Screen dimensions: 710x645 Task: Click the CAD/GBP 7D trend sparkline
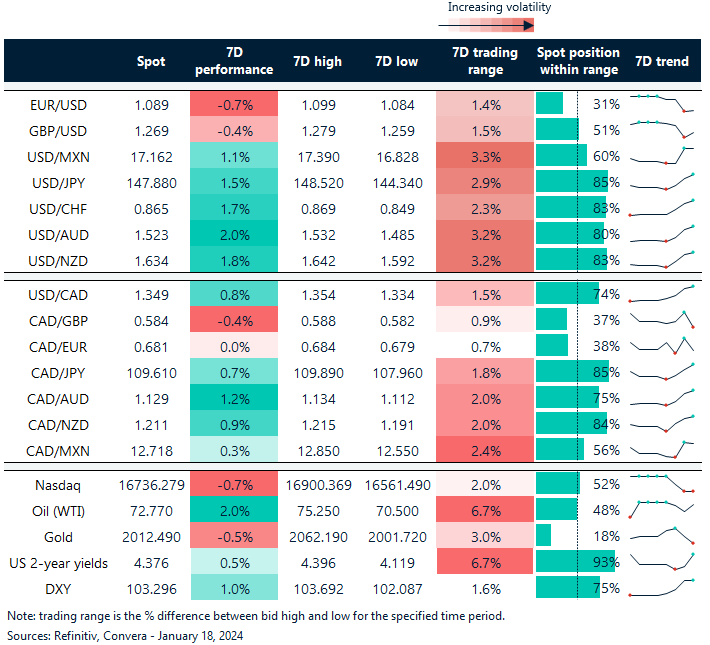point(661,320)
